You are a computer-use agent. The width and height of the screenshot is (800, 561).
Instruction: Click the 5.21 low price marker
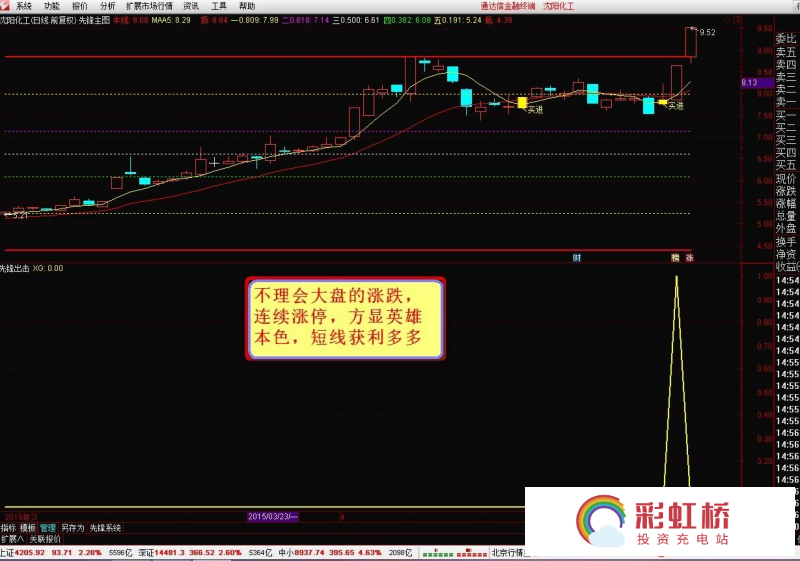pos(16,215)
